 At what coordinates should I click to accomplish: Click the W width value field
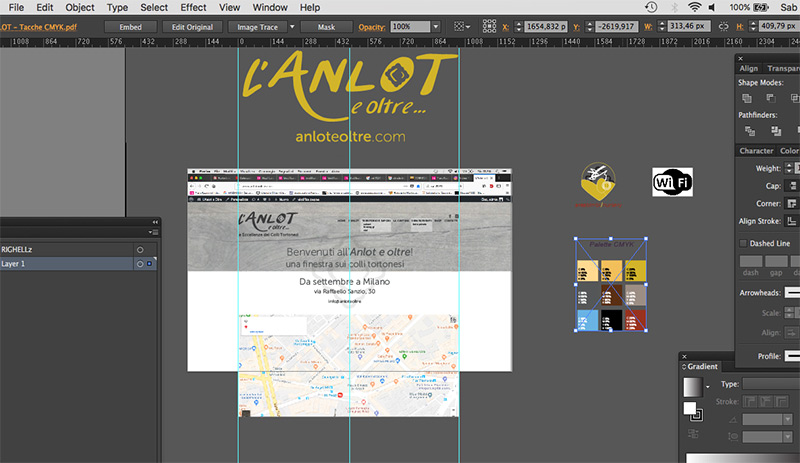(x=688, y=27)
